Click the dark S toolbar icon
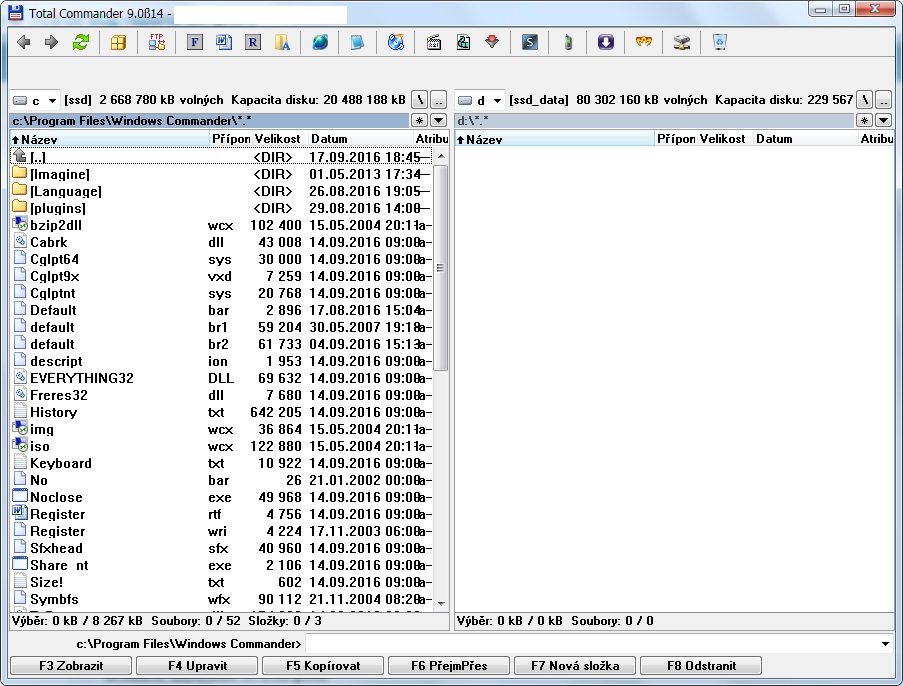This screenshot has height=686, width=903. click(530, 42)
